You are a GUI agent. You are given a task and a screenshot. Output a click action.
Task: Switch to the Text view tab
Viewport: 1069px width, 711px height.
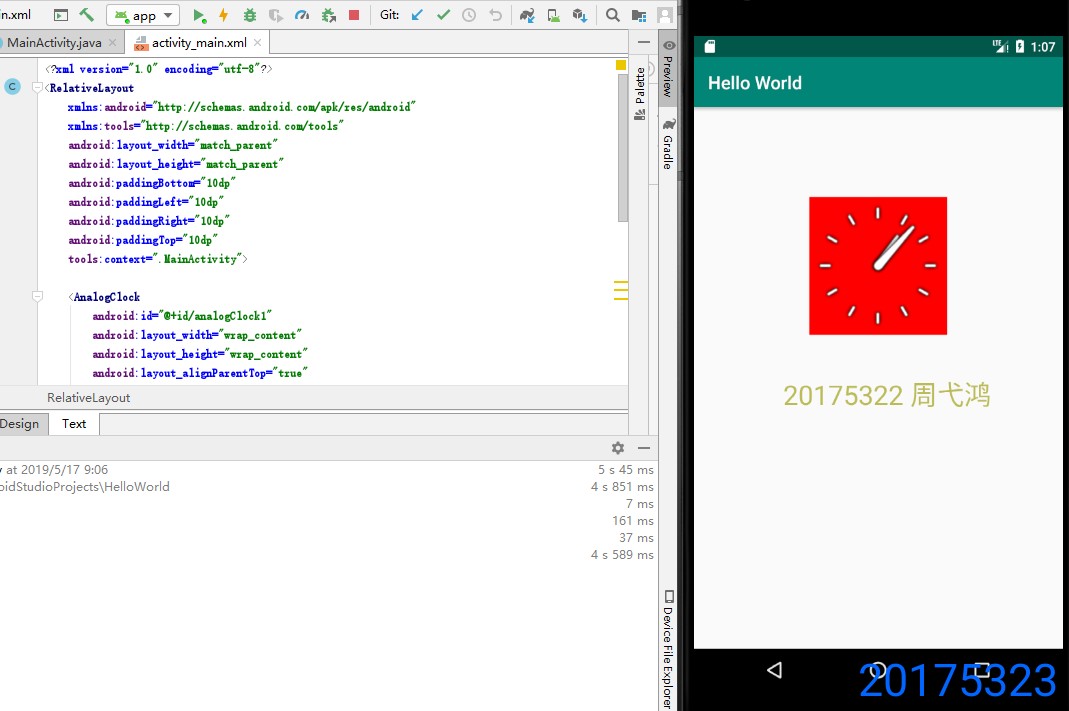pos(74,424)
